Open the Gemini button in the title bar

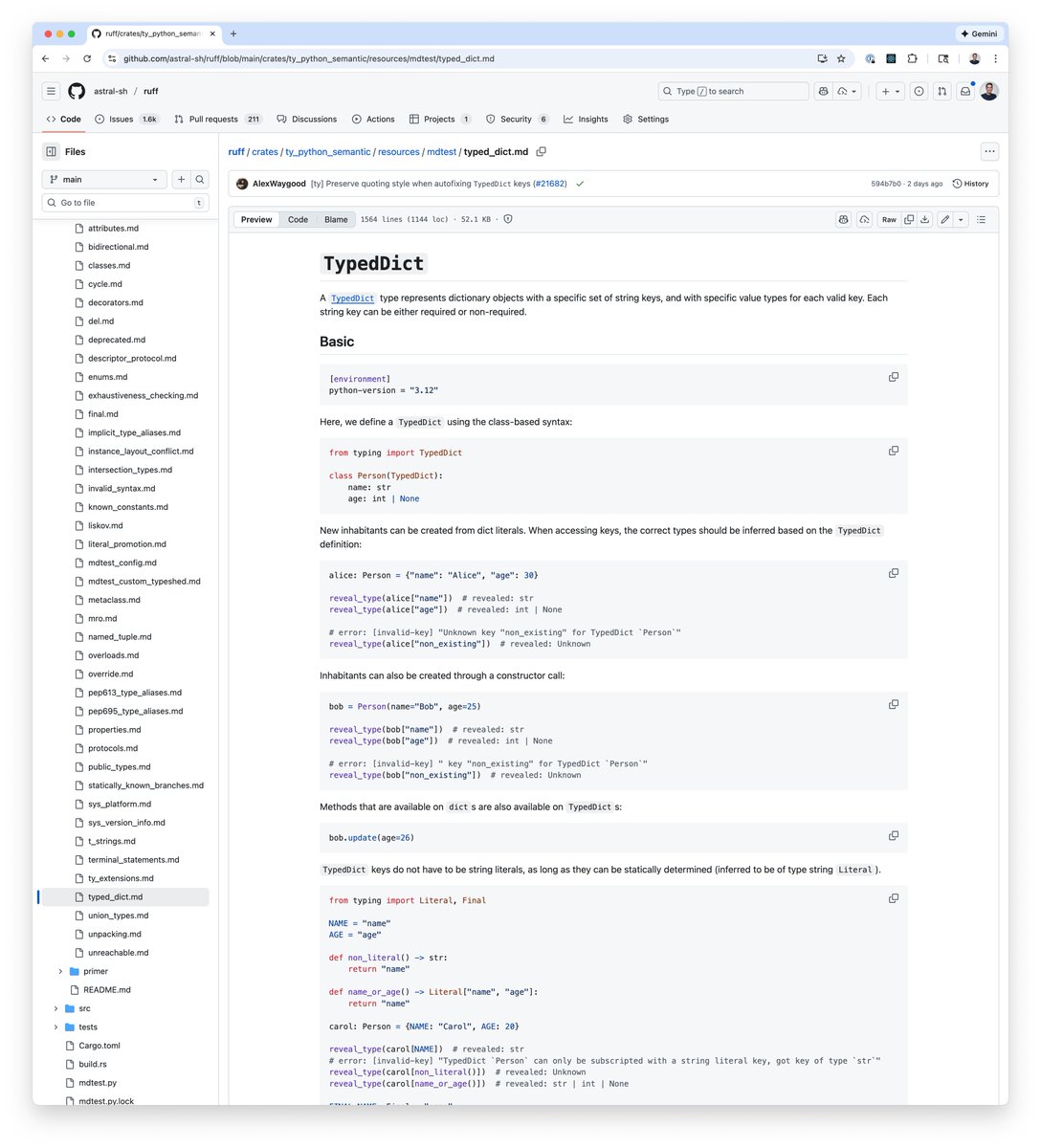978,33
